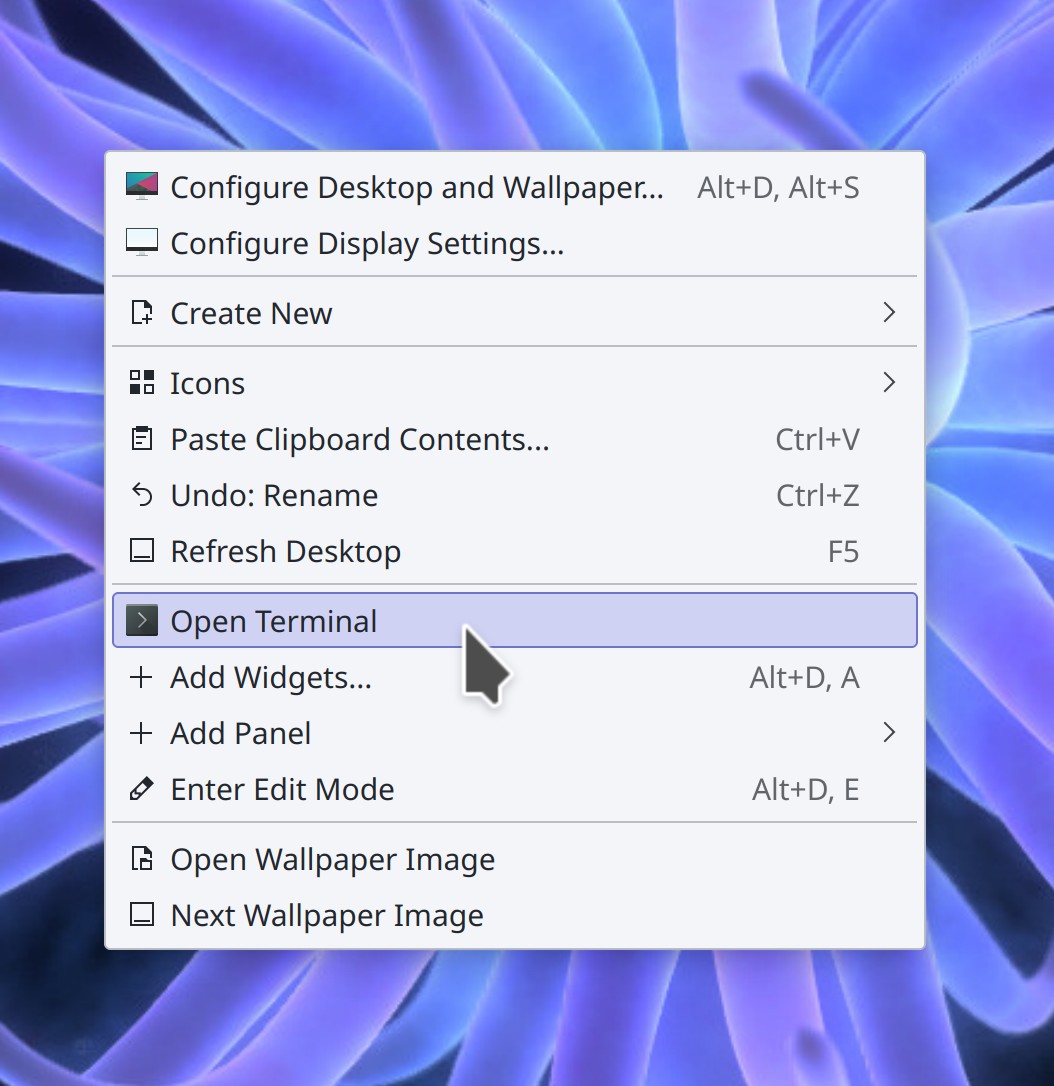Viewport: 1054px width, 1086px height.
Task: Launch Open Terminal from the highlighted entry
Action: (x=274, y=621)
